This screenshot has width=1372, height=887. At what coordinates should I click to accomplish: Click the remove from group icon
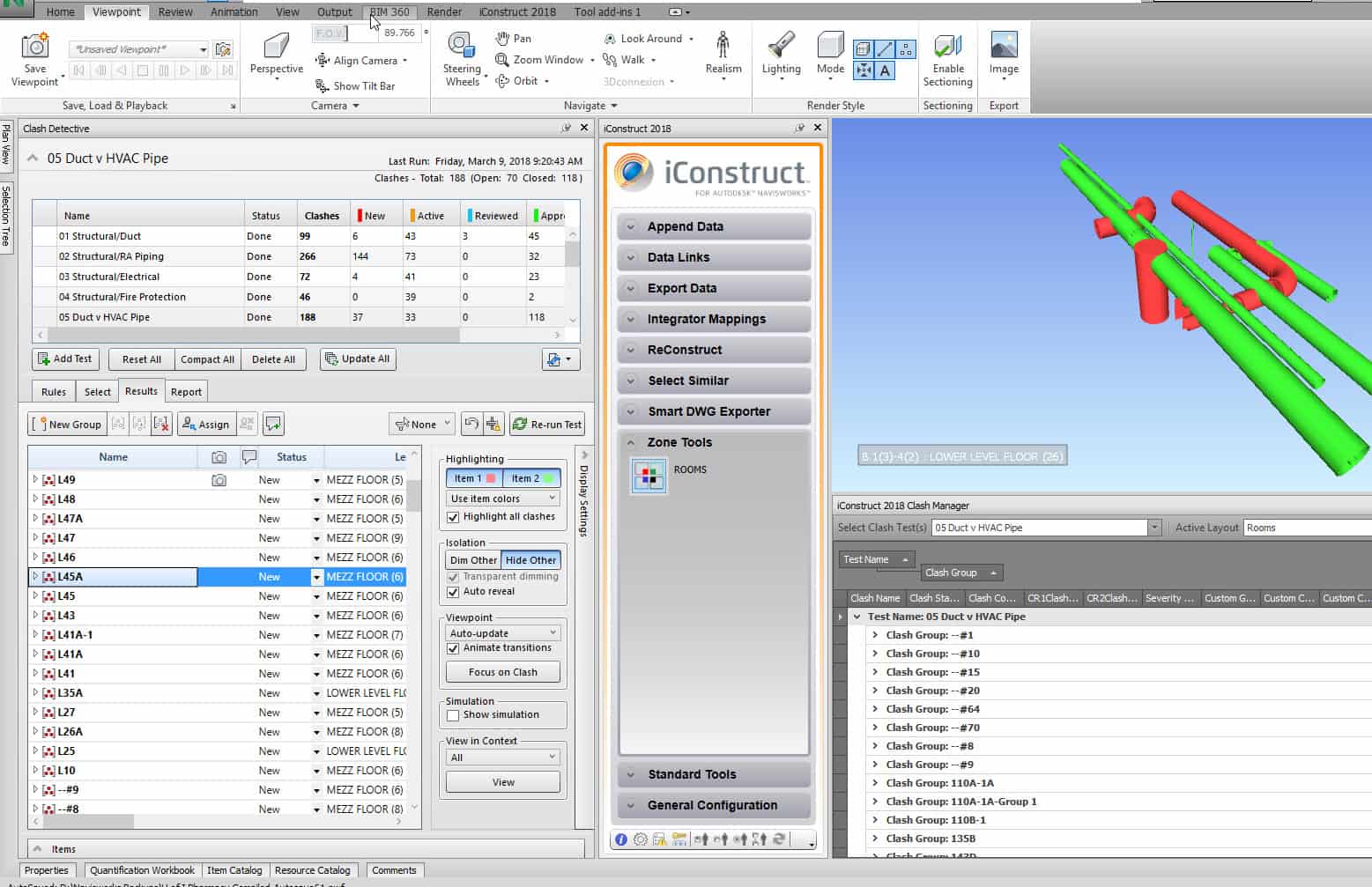(x=161, y=424)
